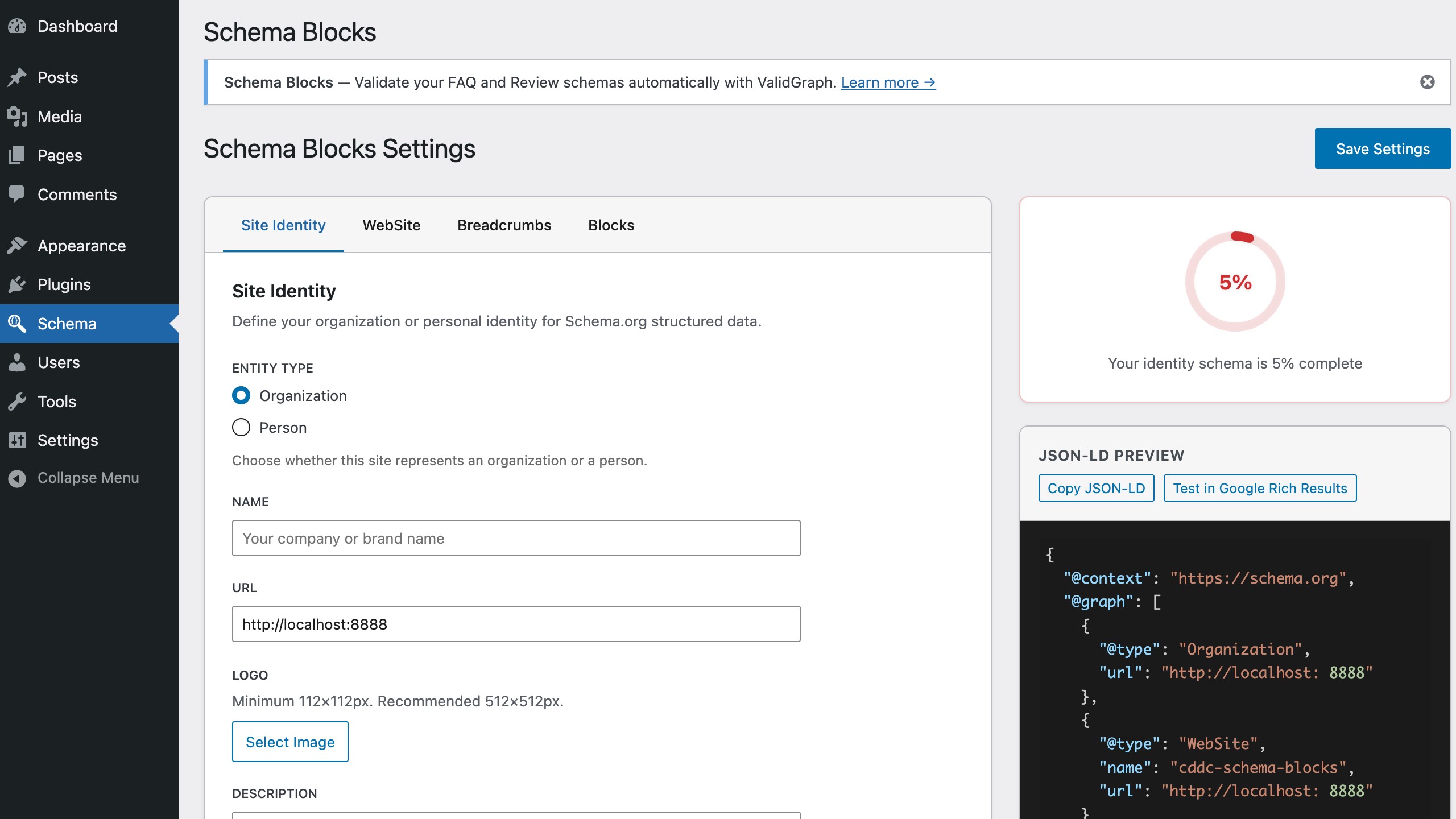Focus the Name input field
1456x819 pixels.
tap(516, 538)
